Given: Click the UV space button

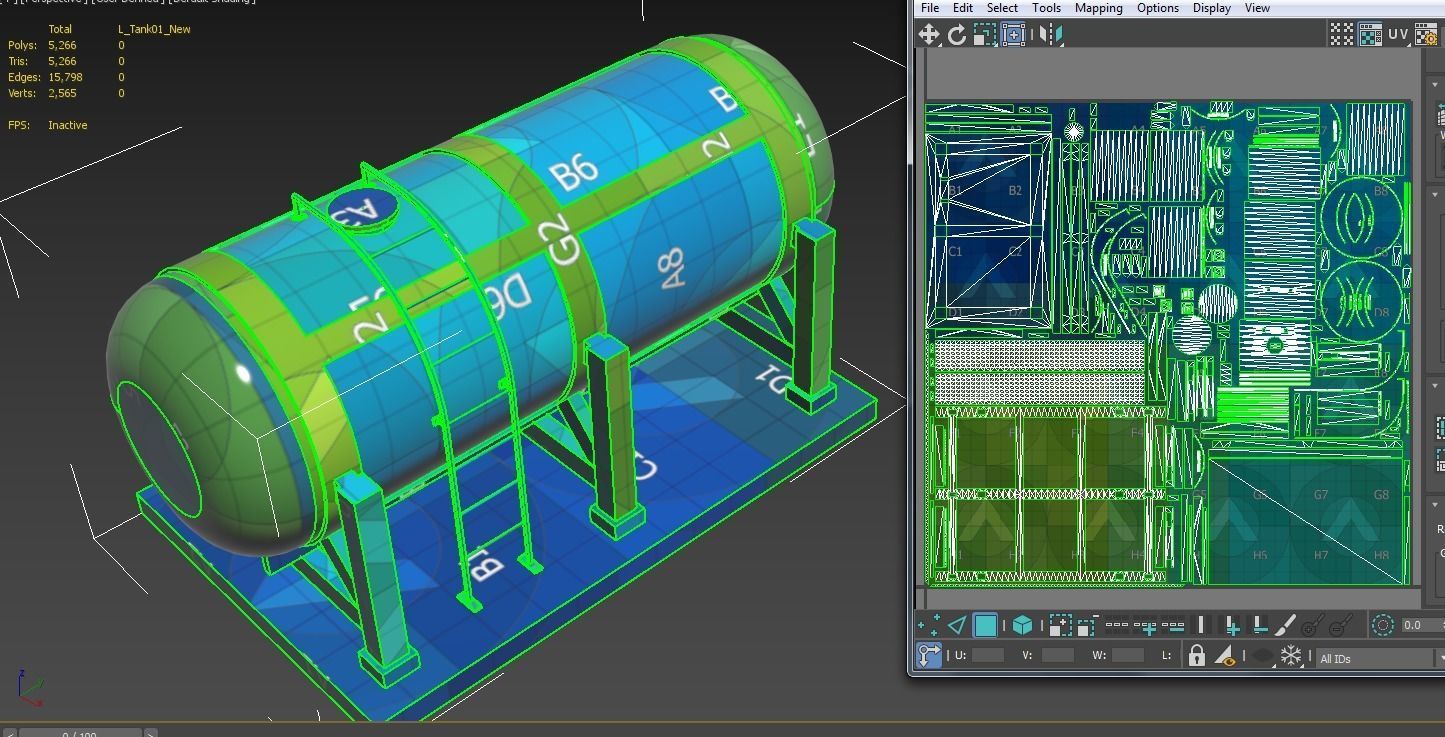Looking at the screenshot, I should click(x=1398, y=33).
